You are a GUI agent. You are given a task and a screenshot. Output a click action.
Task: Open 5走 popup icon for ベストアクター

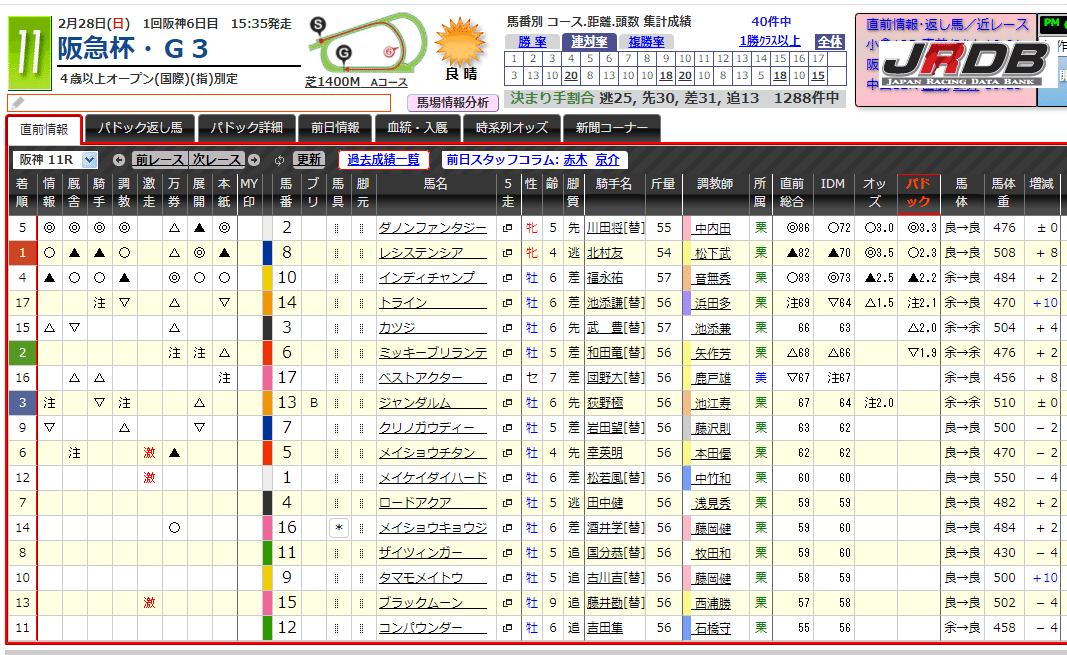point(507,378)
